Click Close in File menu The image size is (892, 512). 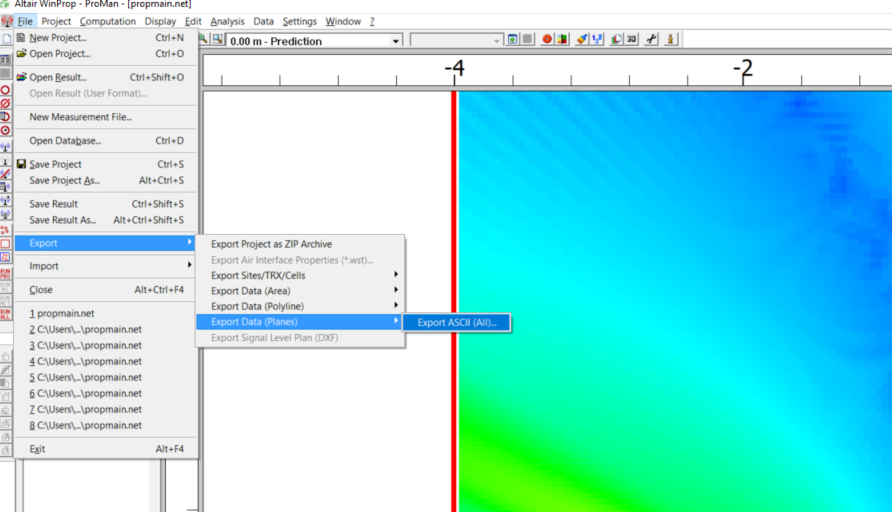coord(106,290)
